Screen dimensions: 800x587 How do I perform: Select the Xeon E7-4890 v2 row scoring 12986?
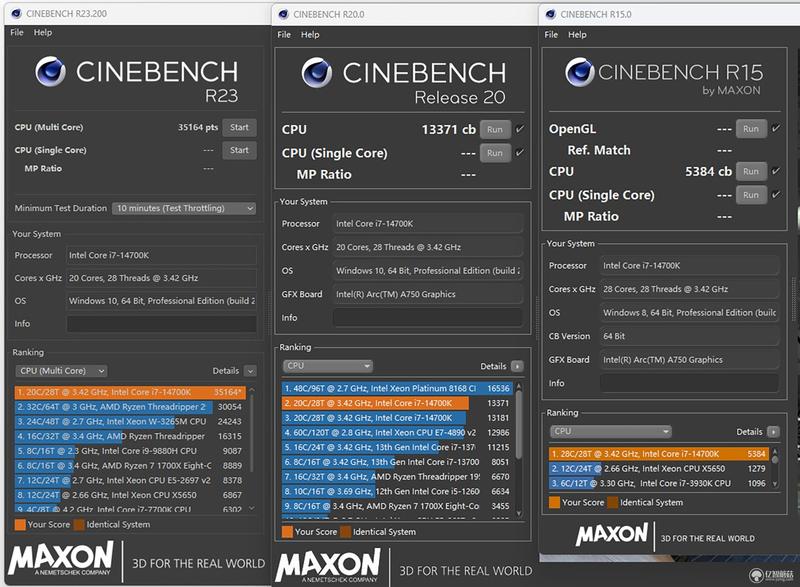point(397,432)
